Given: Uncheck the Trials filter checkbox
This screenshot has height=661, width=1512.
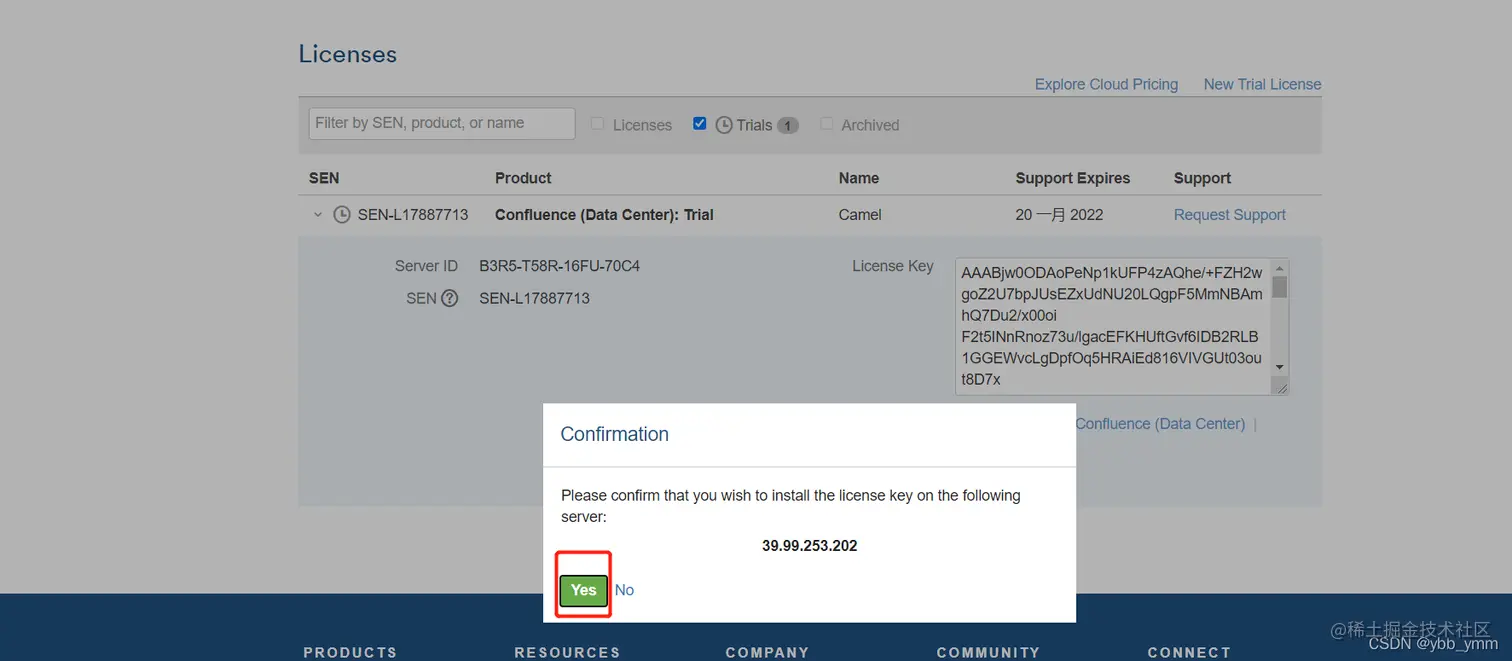Looking at the screenshot, I should click(700, 124).
